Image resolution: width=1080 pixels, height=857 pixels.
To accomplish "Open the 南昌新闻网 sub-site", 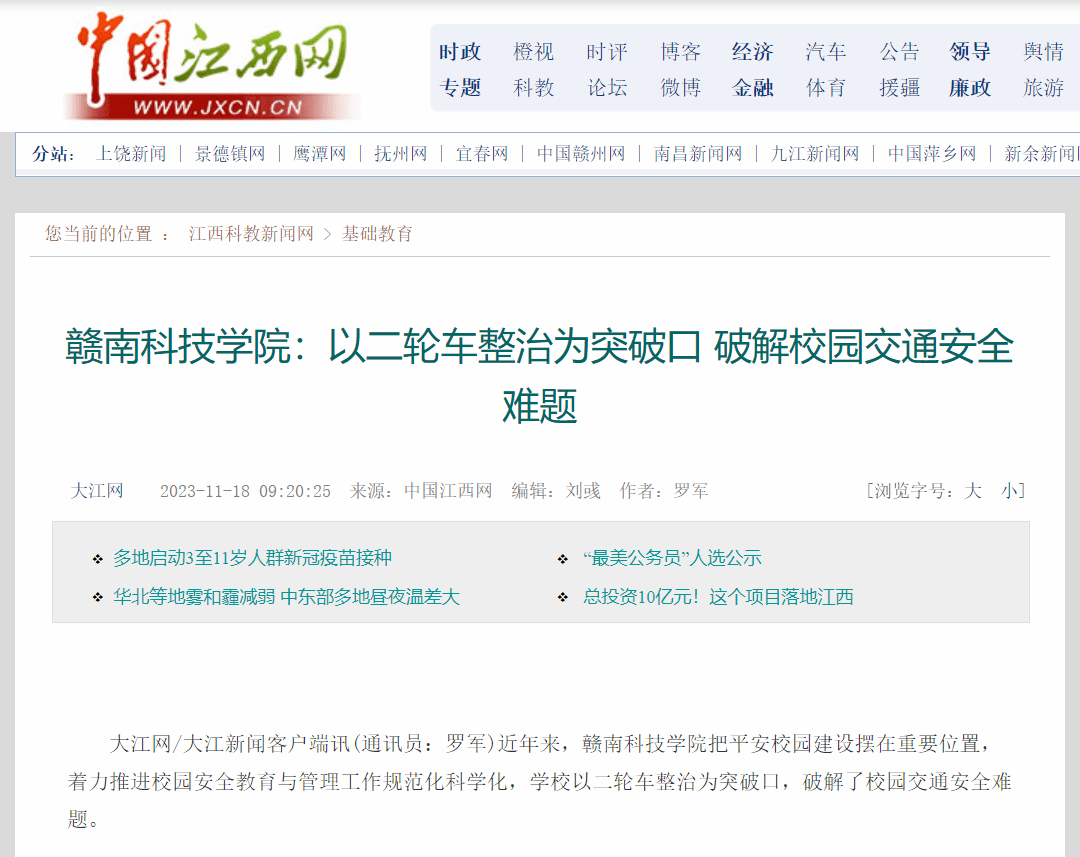I will click(698, 154).
